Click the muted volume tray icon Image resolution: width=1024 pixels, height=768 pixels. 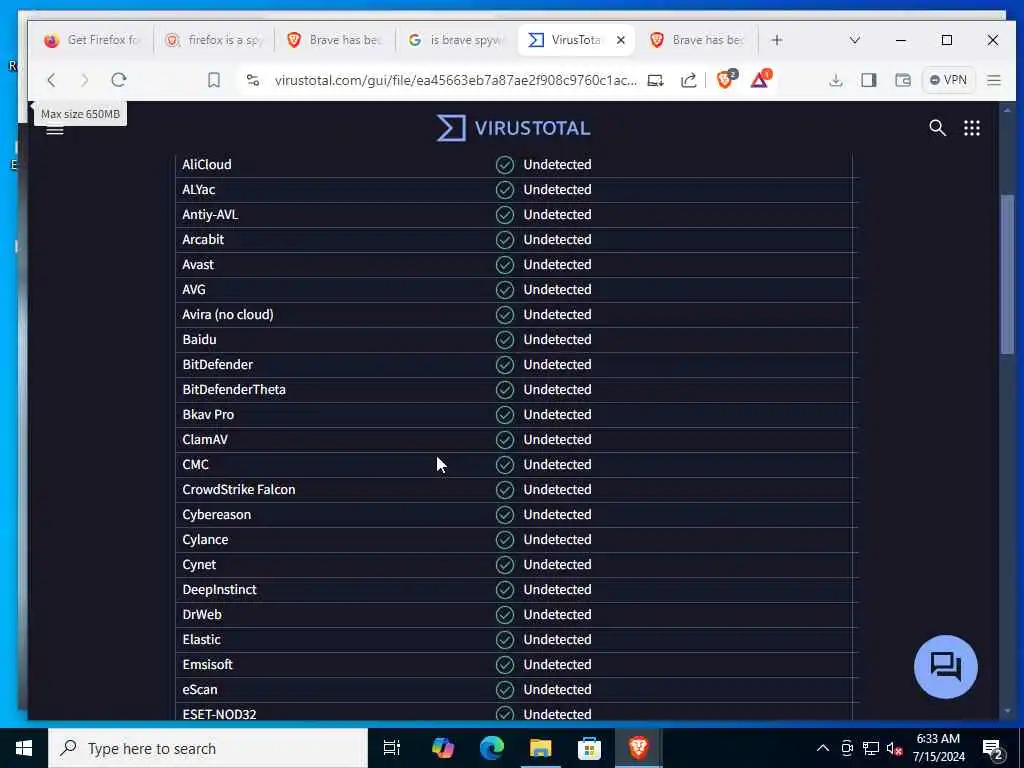(x=894, y=748)
